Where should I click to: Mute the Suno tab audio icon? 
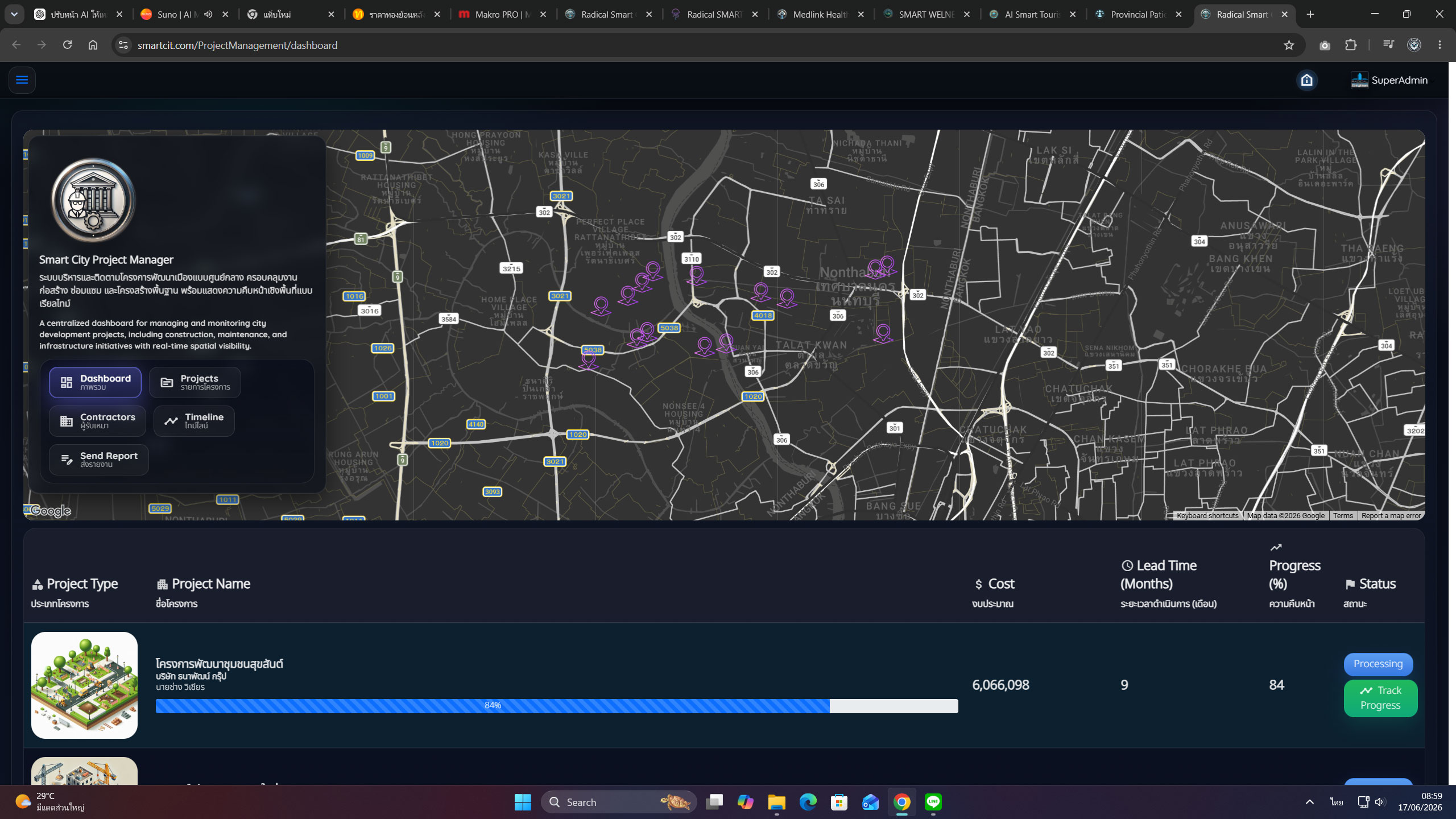(208, 14)
